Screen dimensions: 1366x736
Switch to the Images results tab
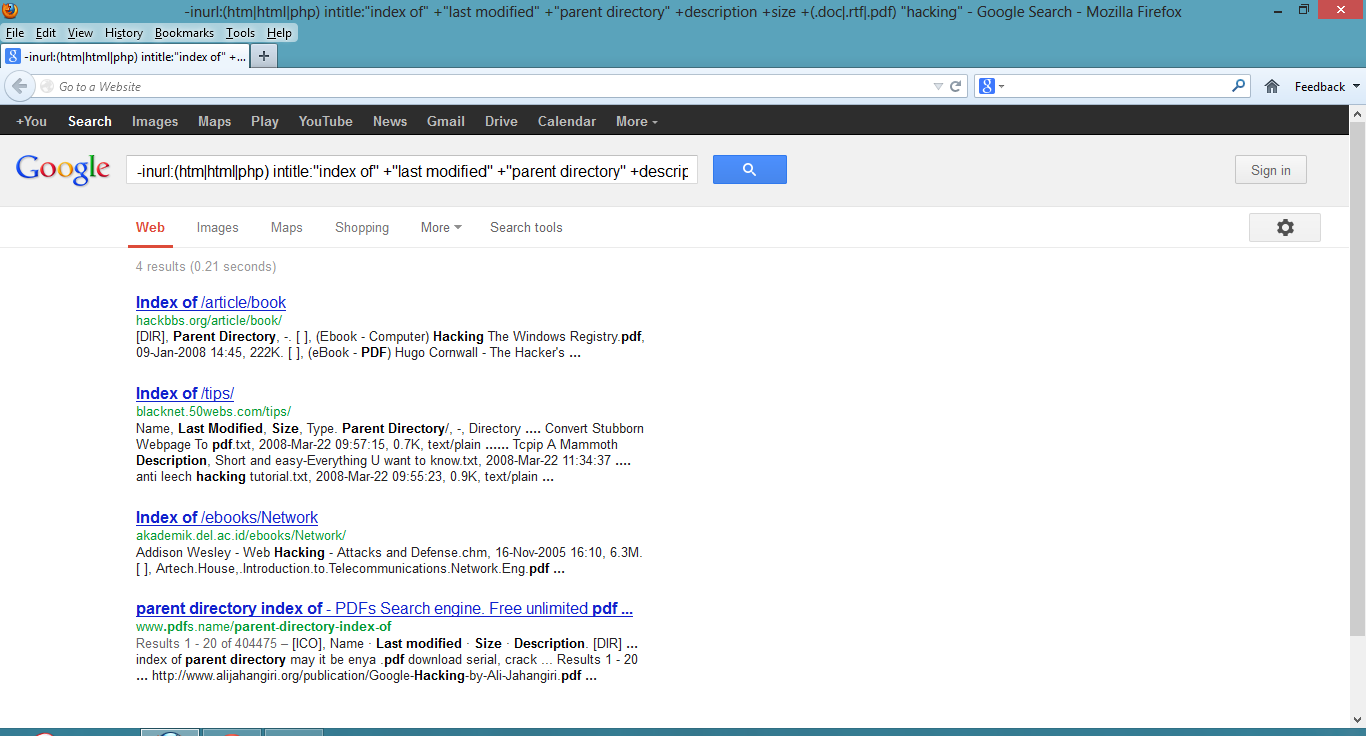[x=217, y=227]
